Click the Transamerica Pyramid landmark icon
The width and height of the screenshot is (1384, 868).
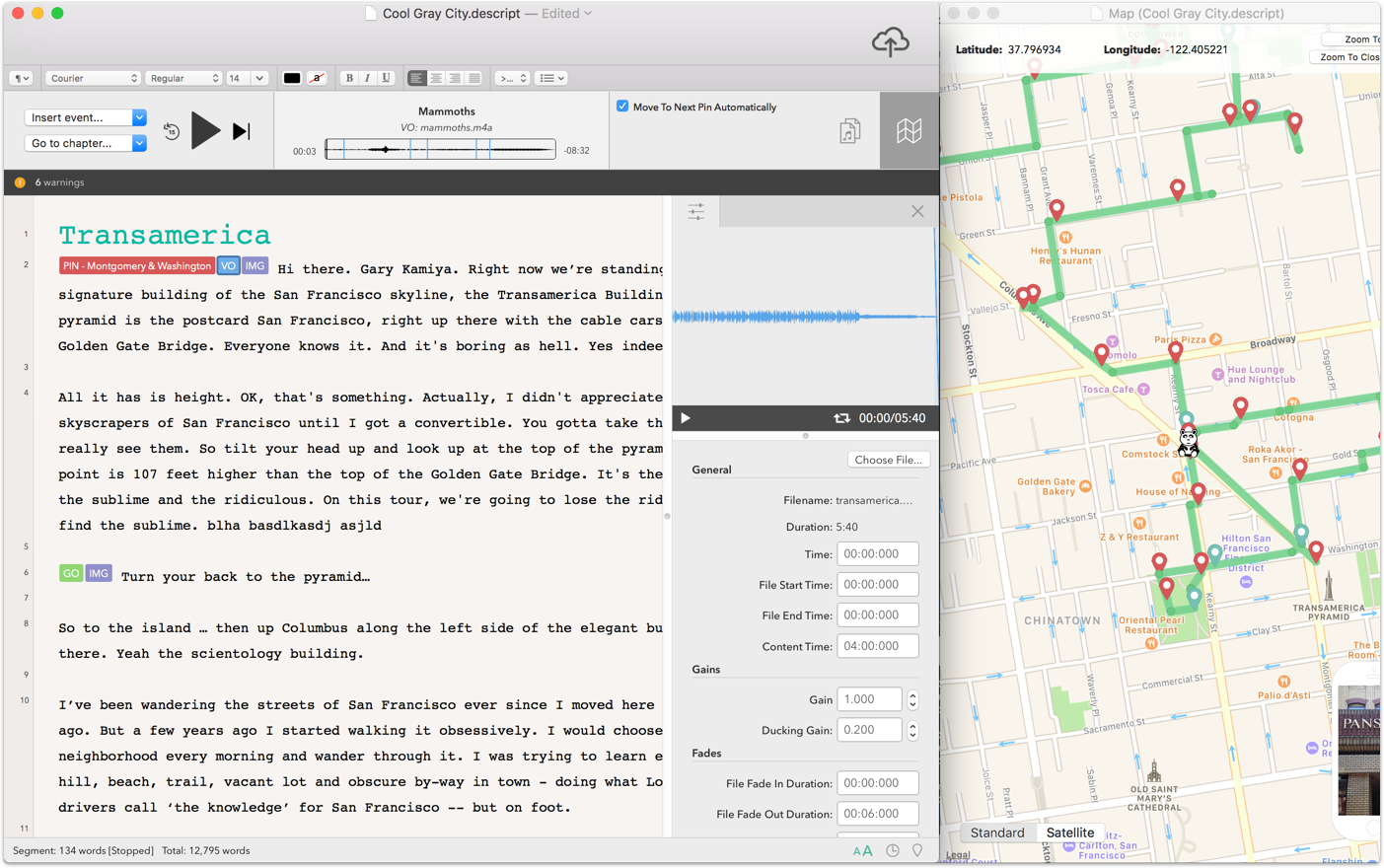coord(1329,586)
